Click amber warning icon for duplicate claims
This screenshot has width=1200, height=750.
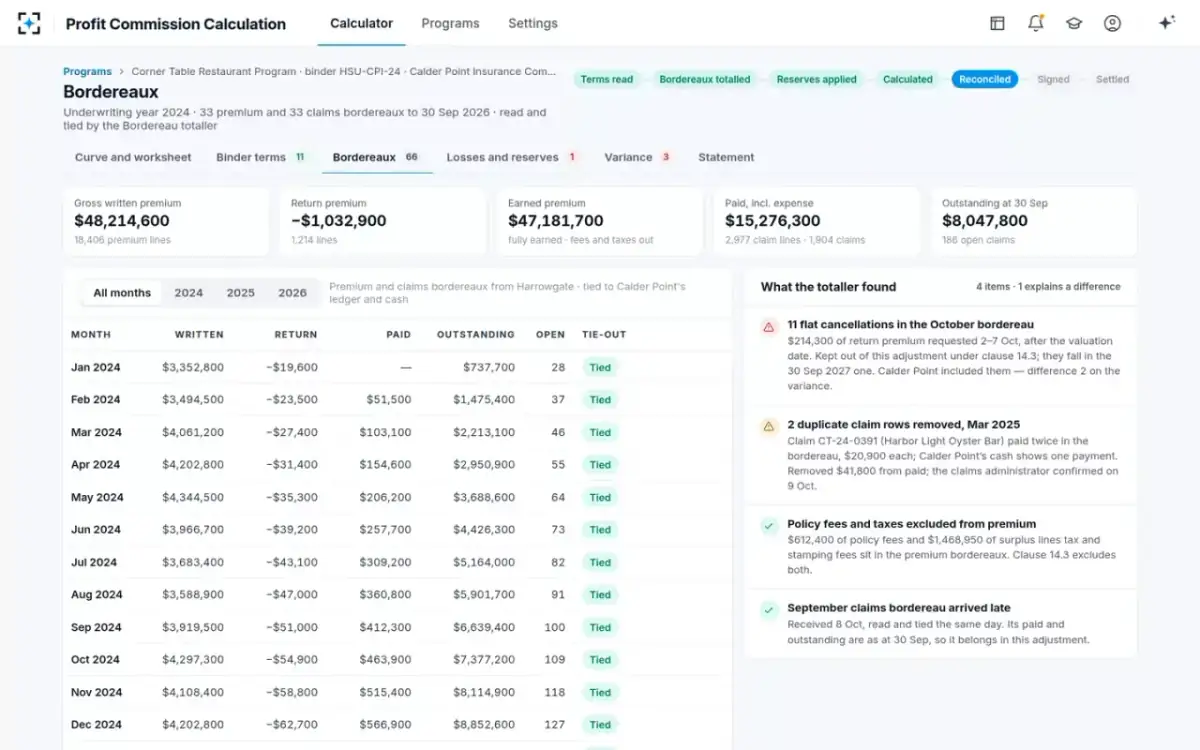pos(768,426)
